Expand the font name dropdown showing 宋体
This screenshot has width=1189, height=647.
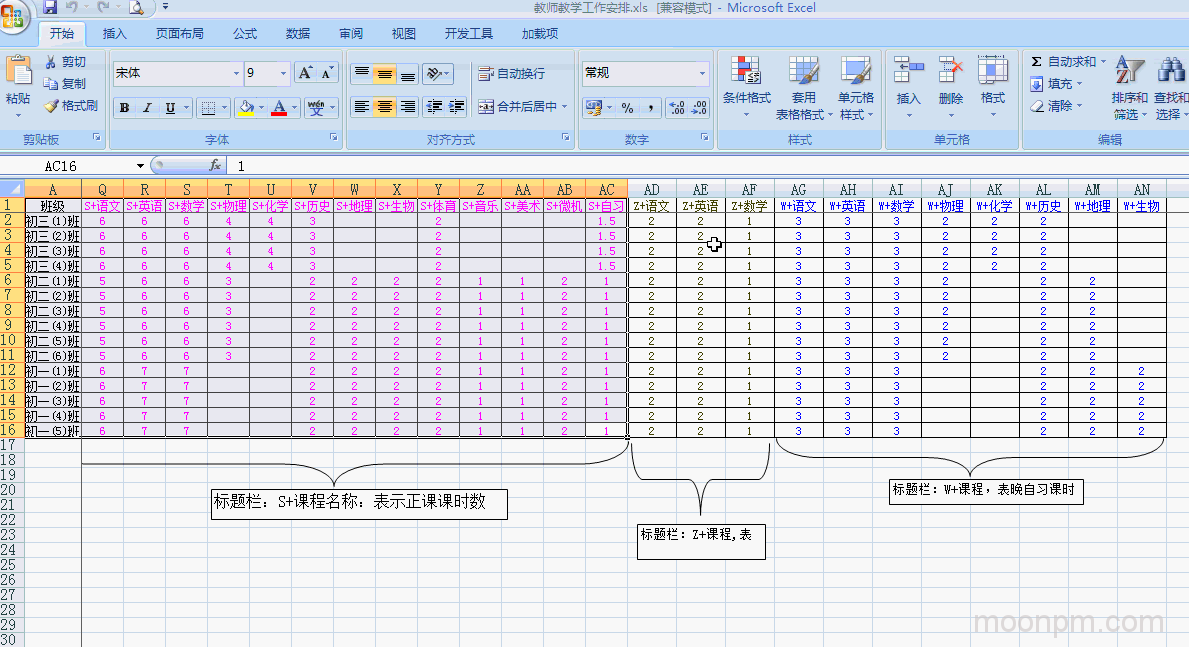[236, 74]
